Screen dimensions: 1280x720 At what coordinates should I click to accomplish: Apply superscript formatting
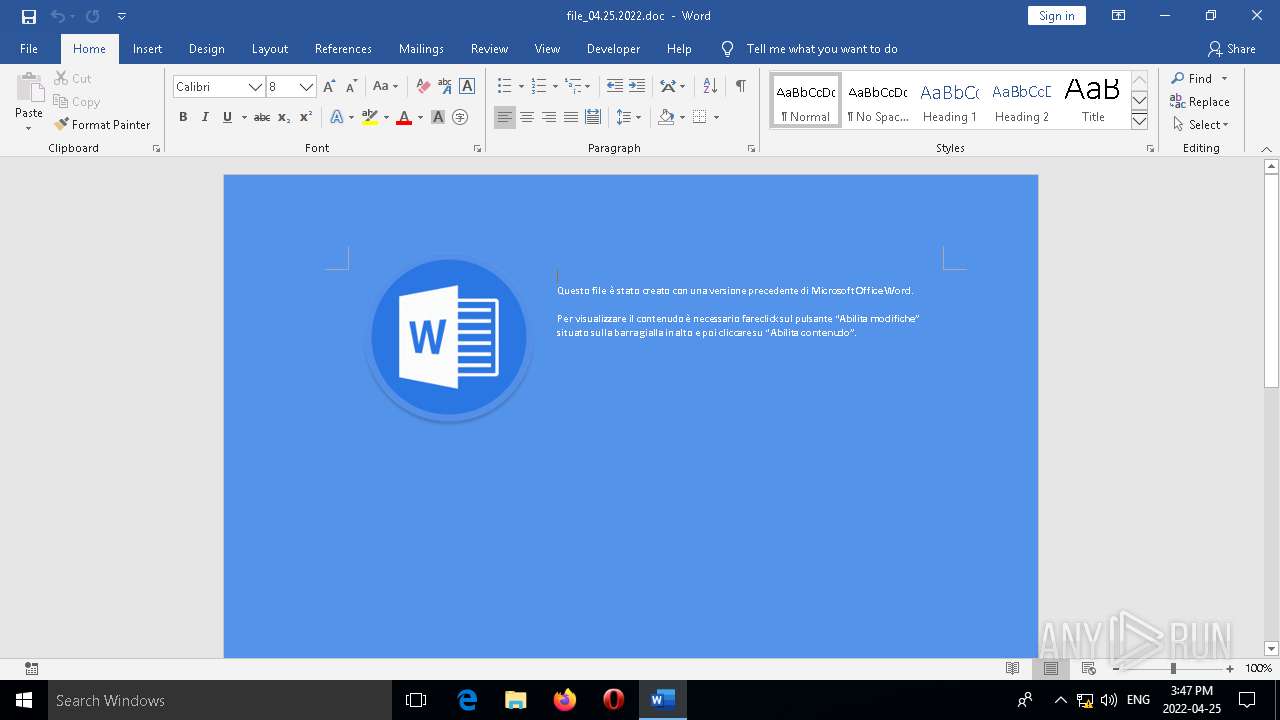click(x=306, y=117)
